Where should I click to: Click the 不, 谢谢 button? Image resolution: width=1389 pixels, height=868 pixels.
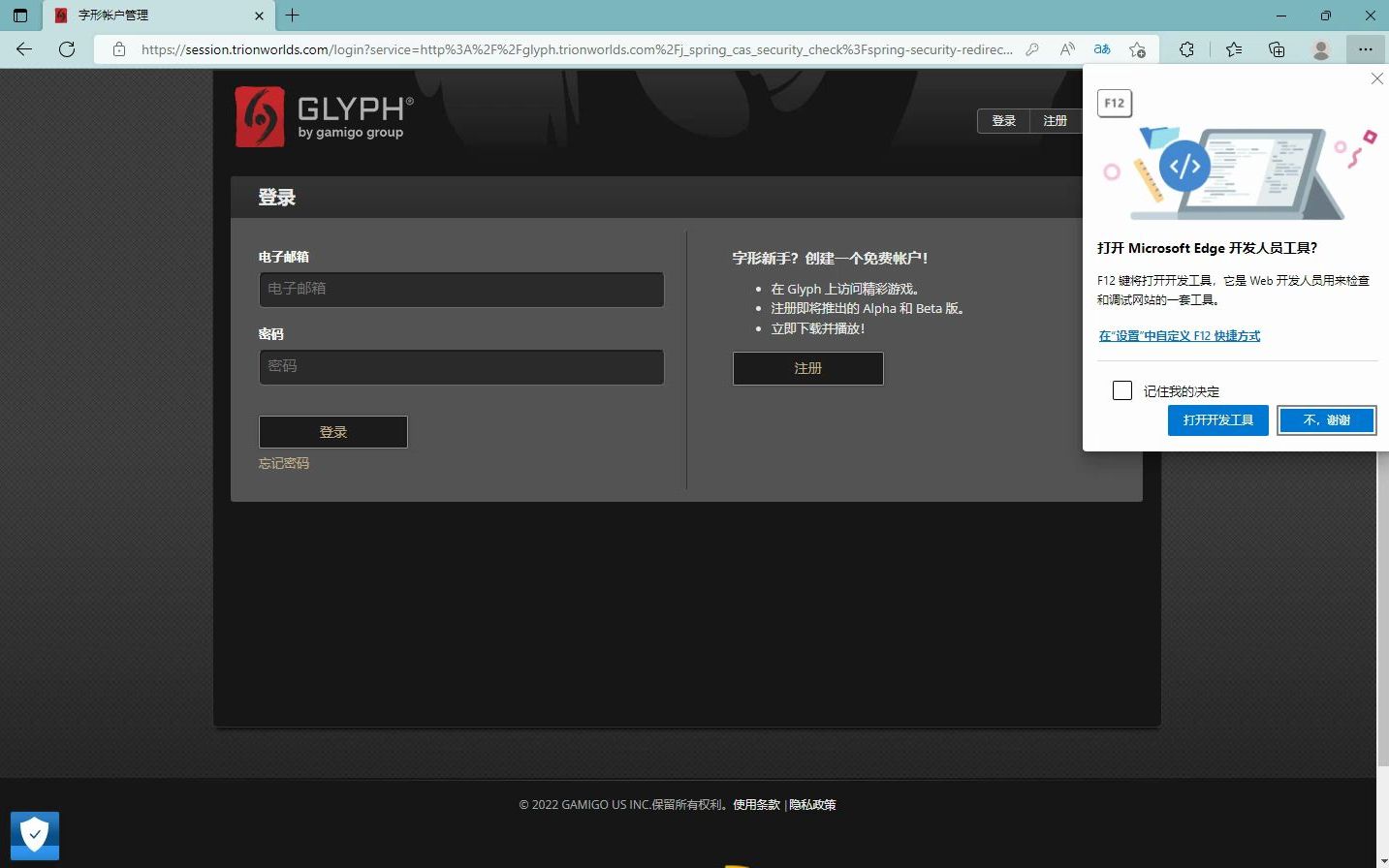1326,420
